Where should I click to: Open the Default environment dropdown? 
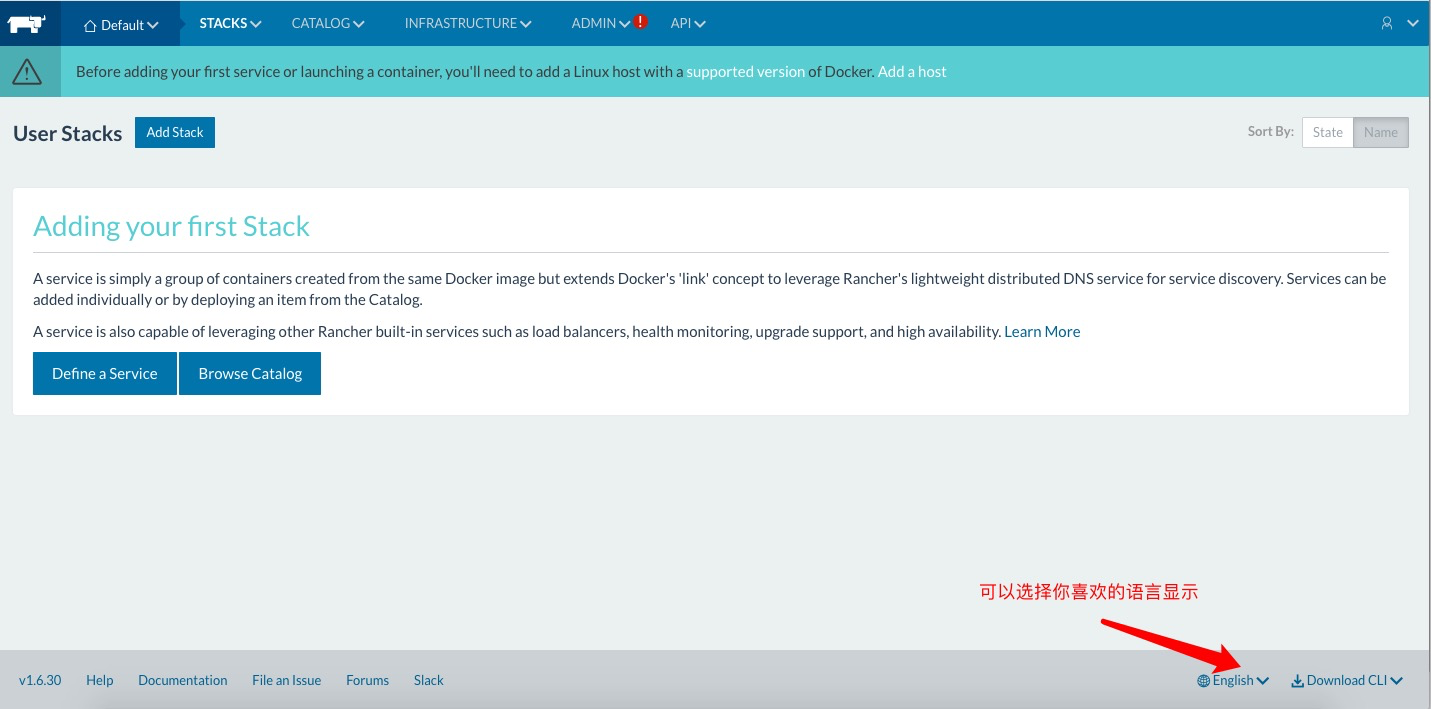click(x=121, y=24)
